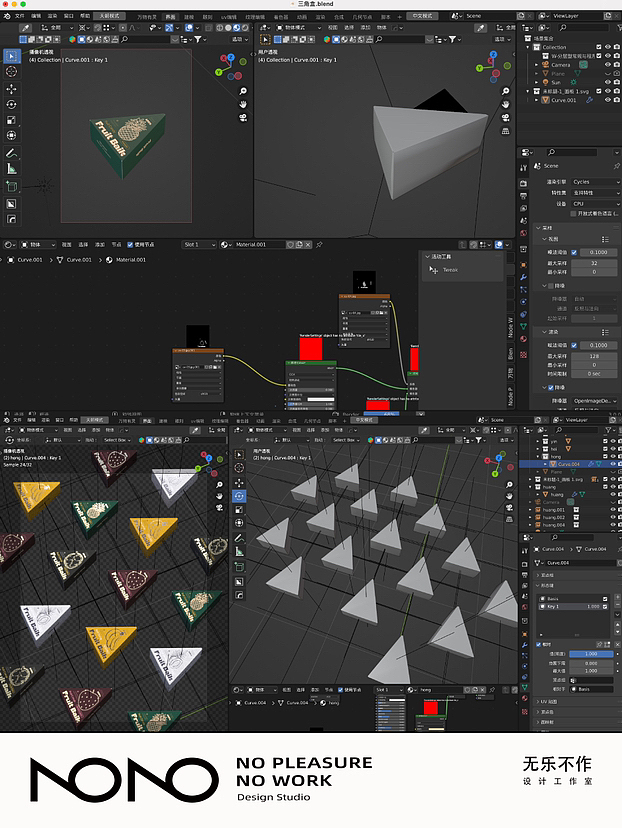Move shape key down with the down arrow

tap(617, 632)
